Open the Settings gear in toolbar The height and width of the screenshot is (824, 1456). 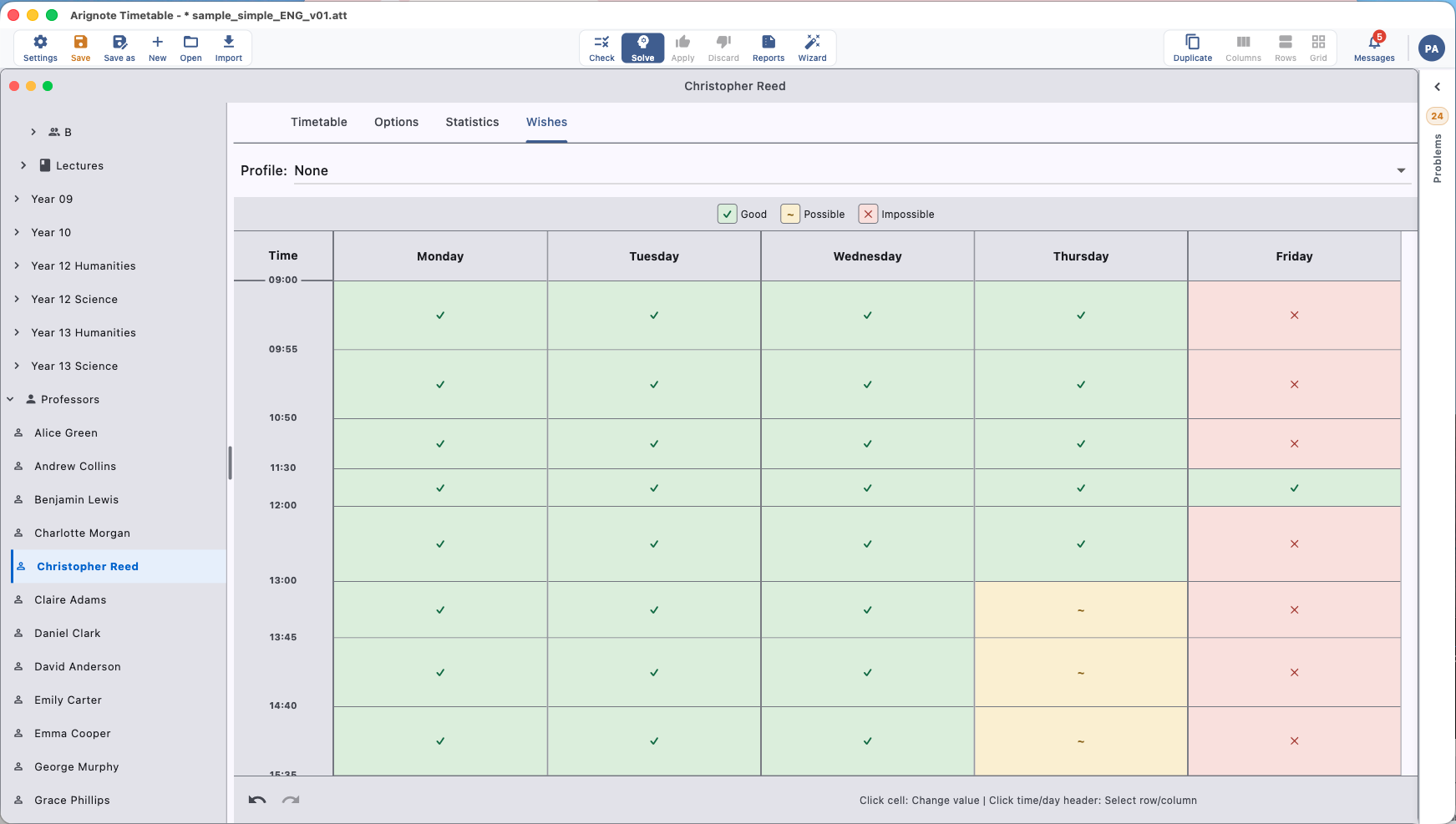point(40,48)
